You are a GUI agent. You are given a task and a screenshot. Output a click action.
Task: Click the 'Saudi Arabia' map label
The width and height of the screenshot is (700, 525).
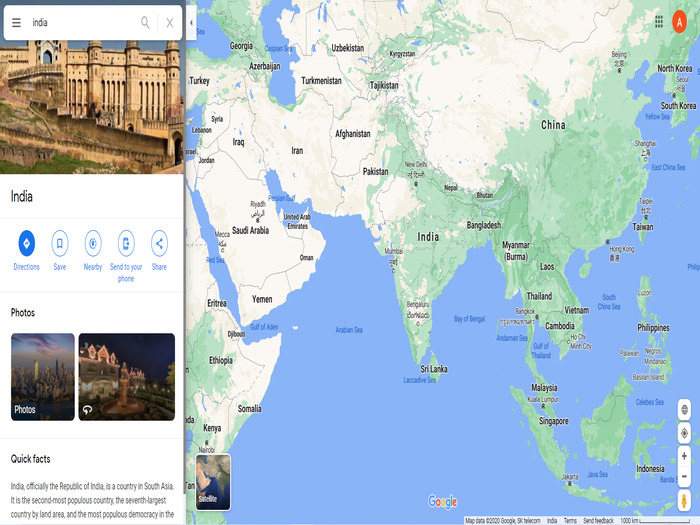point(250,230)
